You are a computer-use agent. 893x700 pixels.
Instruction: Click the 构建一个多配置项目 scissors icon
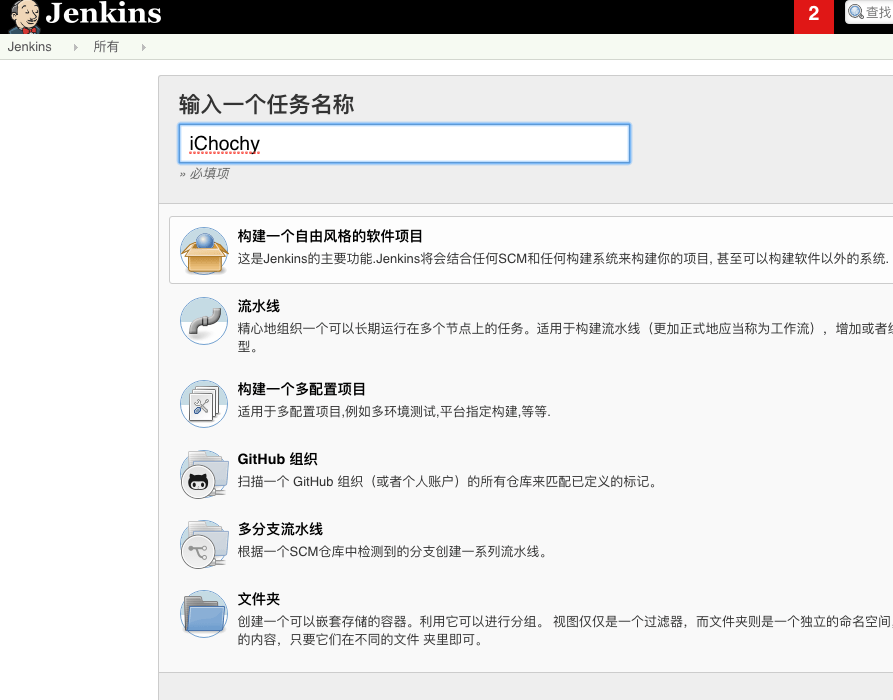203,403
